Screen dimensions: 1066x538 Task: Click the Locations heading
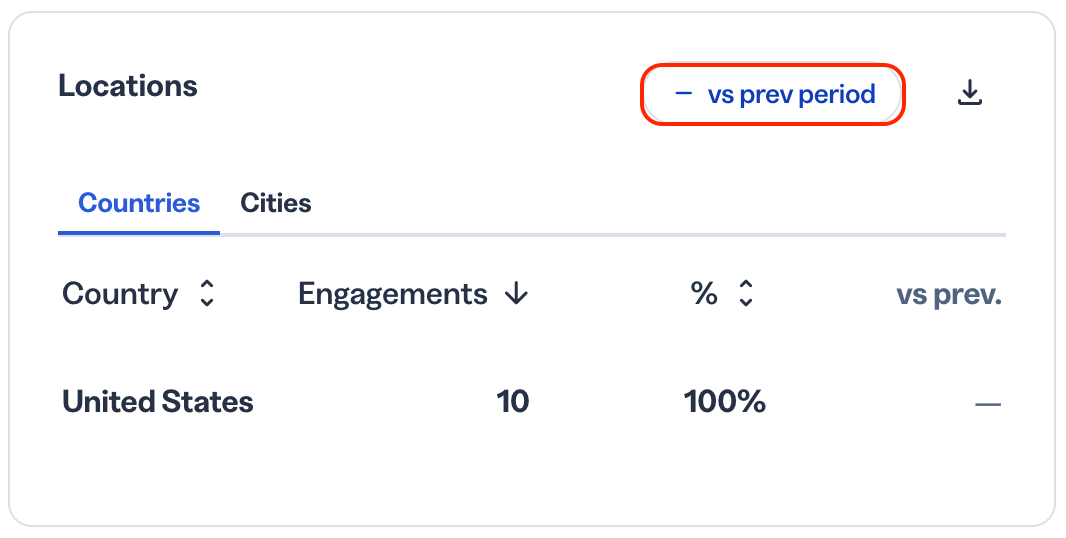tap(128, 86)
